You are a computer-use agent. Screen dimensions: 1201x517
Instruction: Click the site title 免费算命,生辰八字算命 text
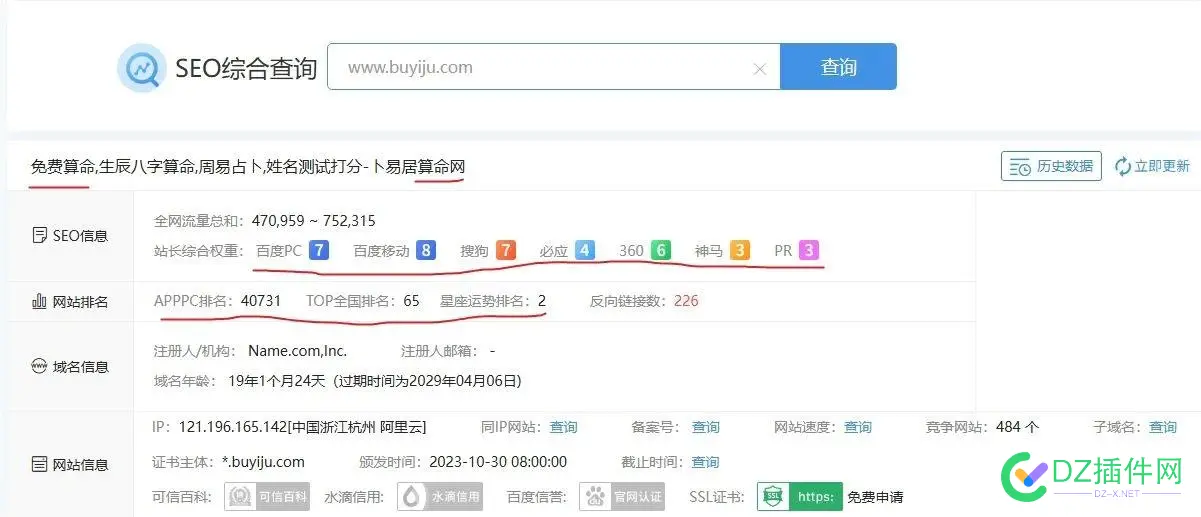point(113,167)
